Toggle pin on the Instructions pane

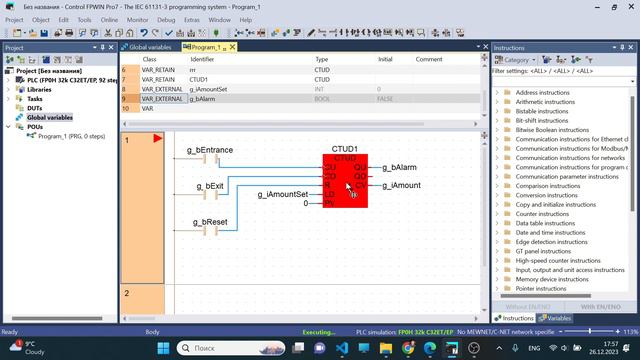point(622,47)
